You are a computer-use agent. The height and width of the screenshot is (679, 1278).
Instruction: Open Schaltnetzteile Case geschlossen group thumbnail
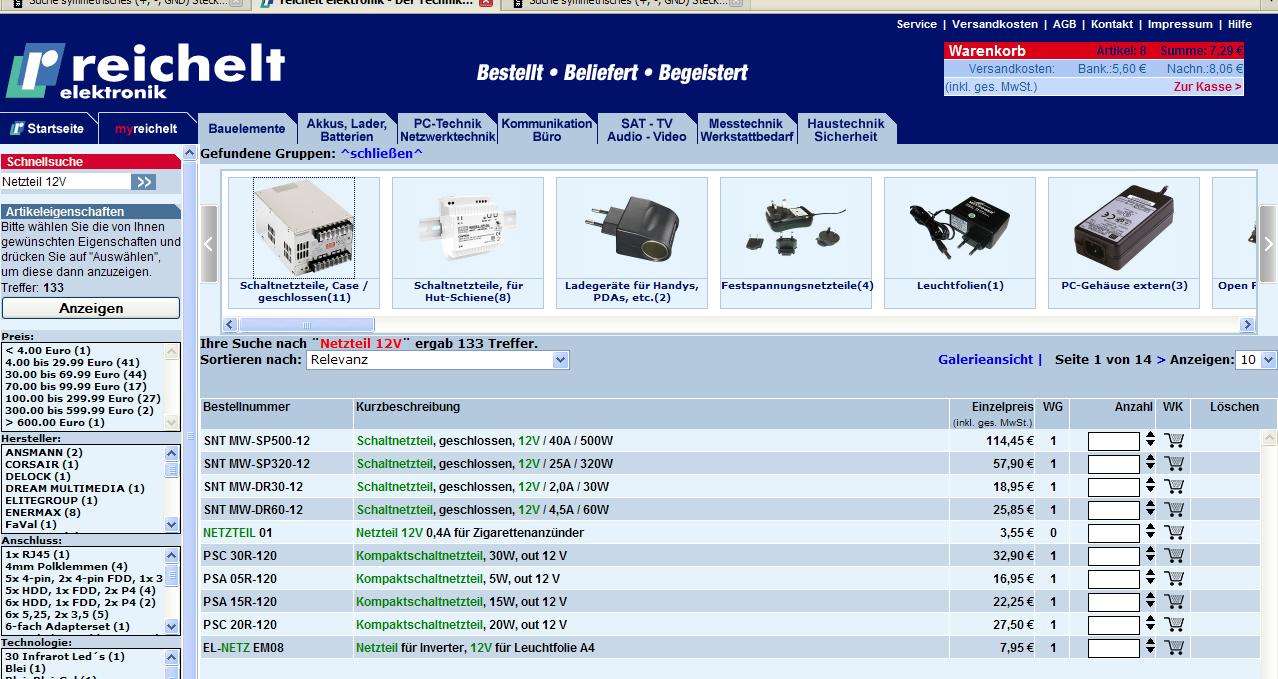tap(304, 230)
